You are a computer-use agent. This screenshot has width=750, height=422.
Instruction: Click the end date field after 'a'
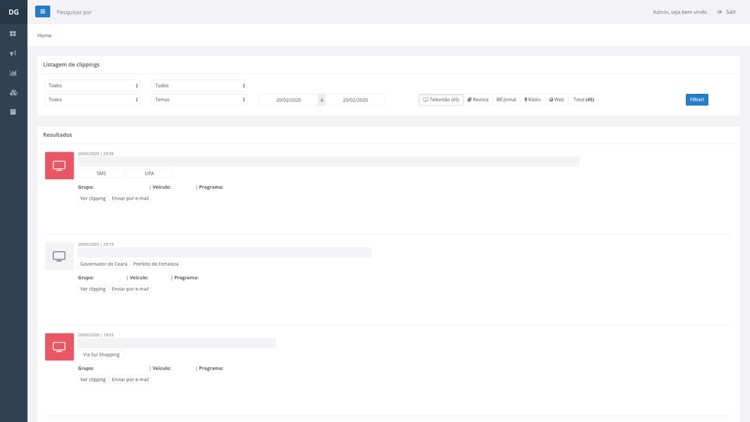pos(355,100)
